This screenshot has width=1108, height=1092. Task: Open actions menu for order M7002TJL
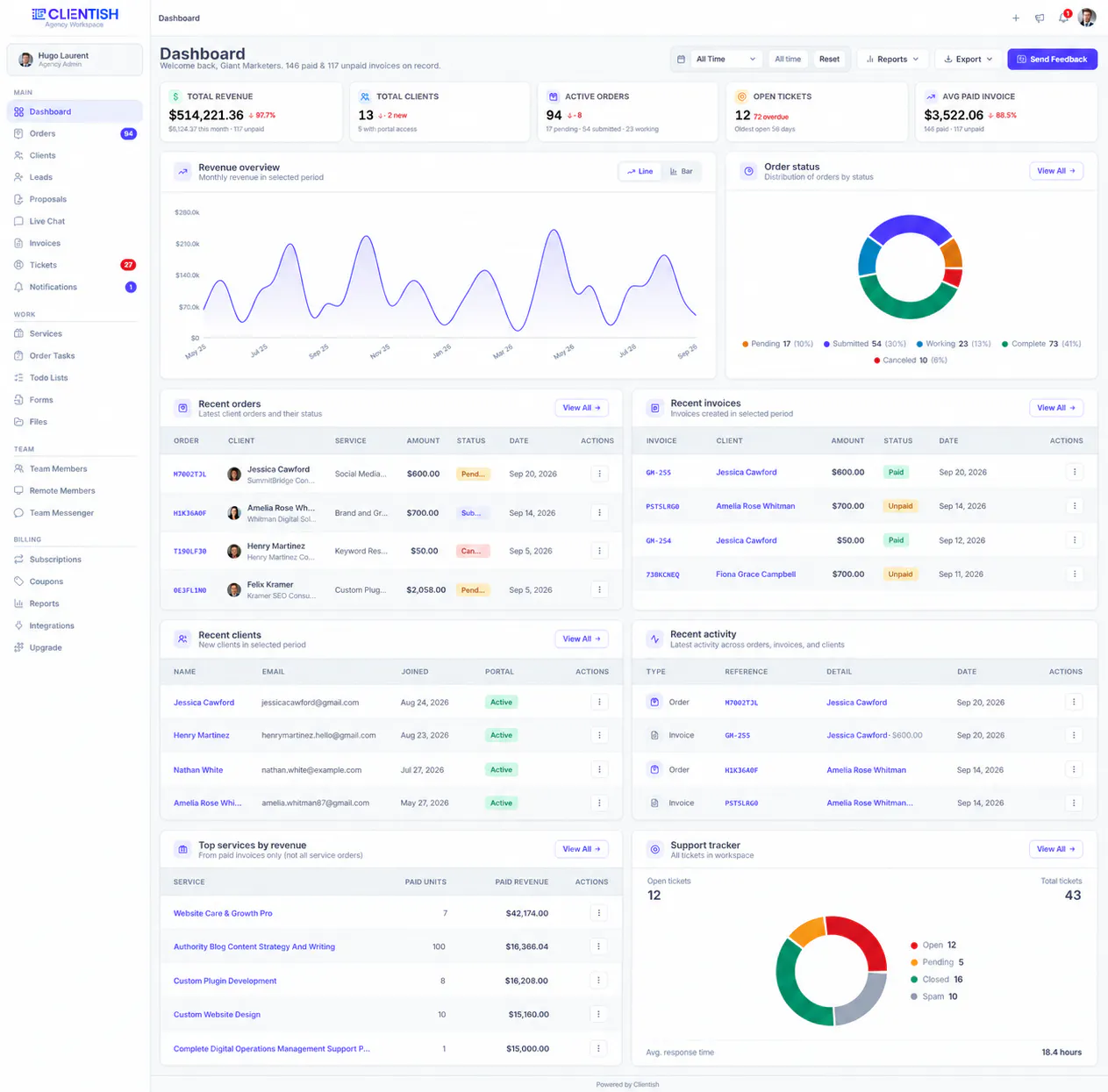pos(600,474)
